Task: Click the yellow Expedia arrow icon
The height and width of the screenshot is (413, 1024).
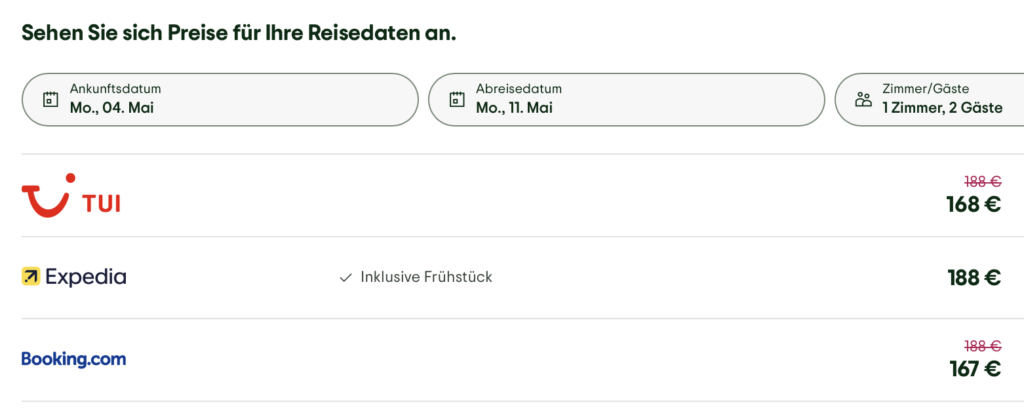Action: click(x=31, y=277)
